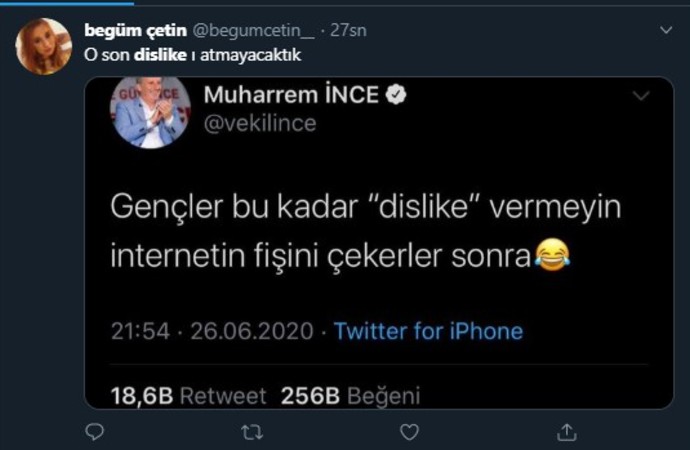Like the tweet with heart icon
The width and height of the screenshot is (690, 450).
coord(409,432)
